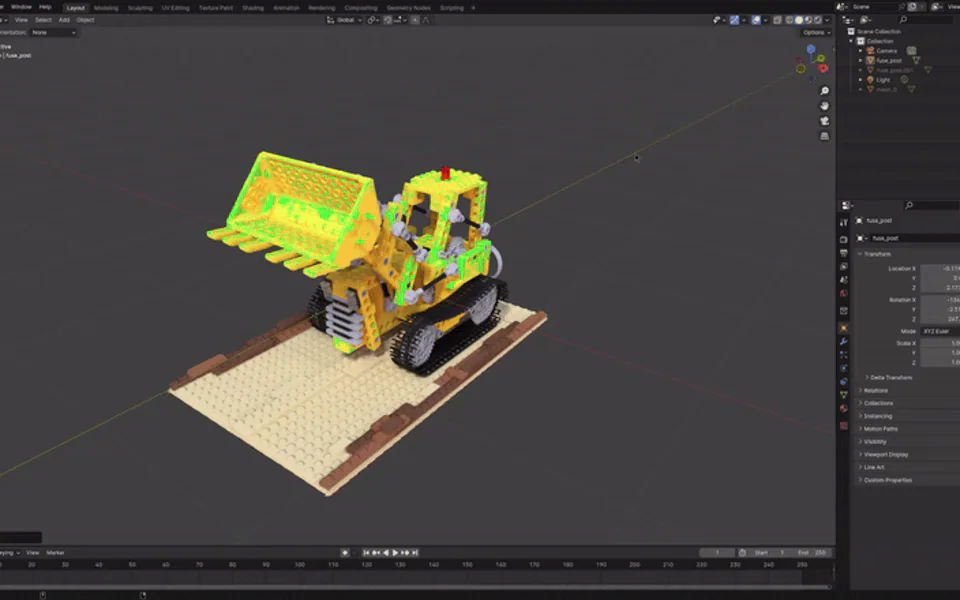Open object types visibility selector
The image size is (960, 600).
click(x=719, y=20)
